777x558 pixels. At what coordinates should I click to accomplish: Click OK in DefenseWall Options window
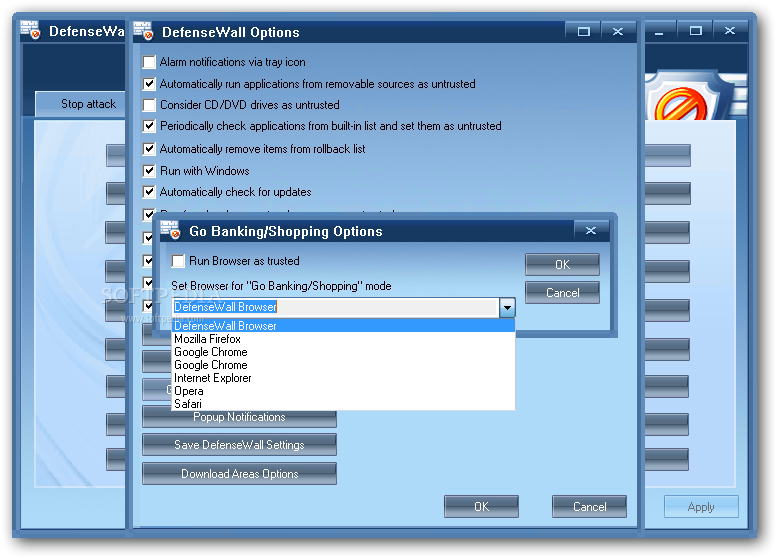coord(481,506)
